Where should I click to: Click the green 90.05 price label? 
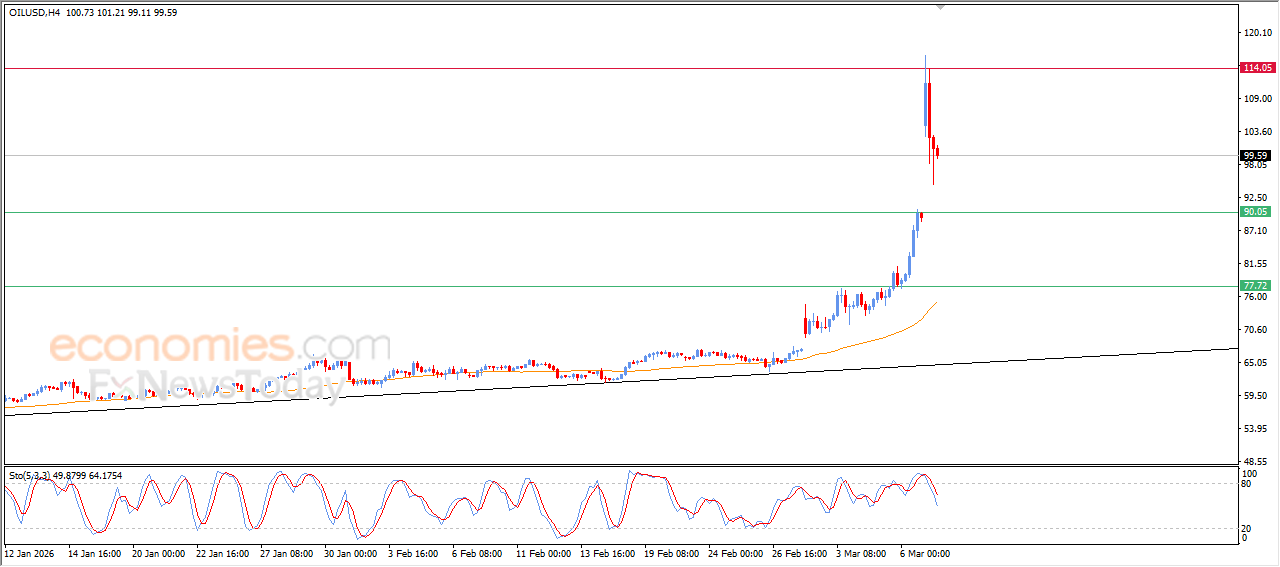click(x=1256, y=212)
